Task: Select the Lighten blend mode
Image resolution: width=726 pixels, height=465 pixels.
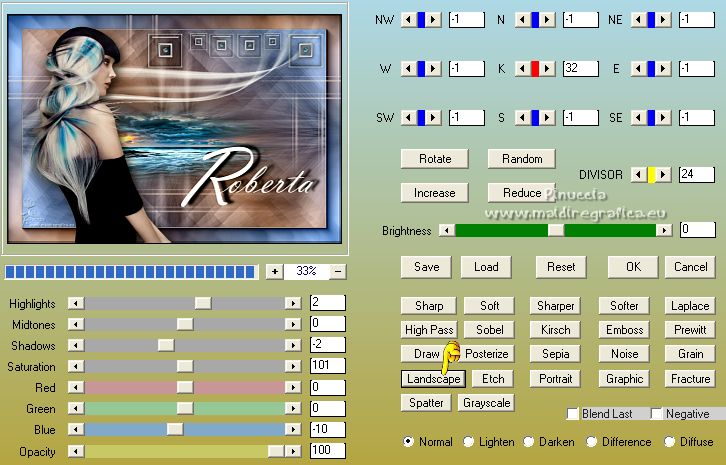Action: 469,442
